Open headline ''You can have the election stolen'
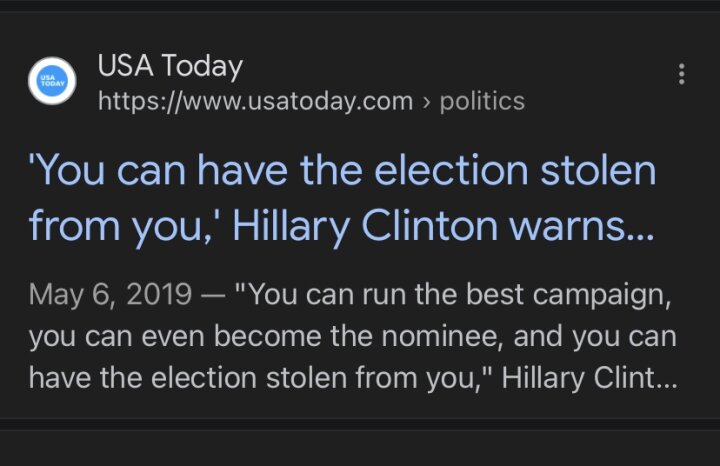Image resolution: width=720 pixels, height=466 pixels. (343, 170)
